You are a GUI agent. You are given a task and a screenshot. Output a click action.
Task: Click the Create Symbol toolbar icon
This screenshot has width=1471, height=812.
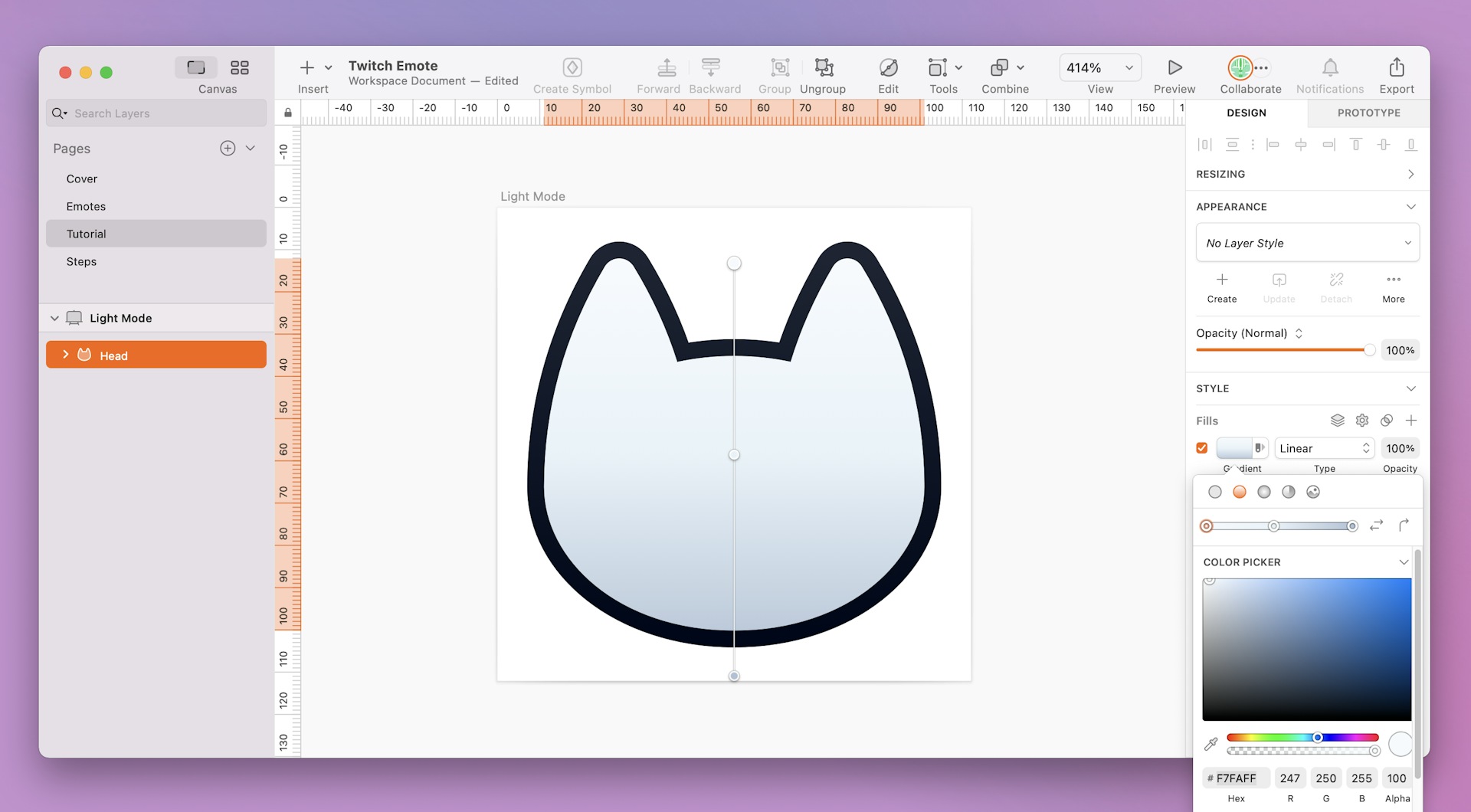point(572,67)
